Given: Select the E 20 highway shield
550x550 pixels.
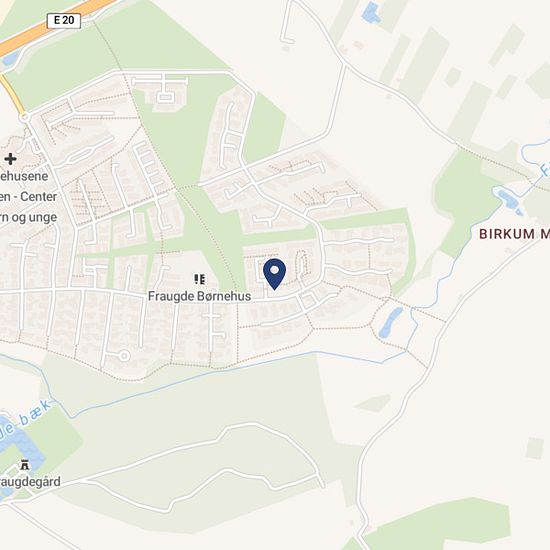Looking at the screenshot, I should [64, 21].
